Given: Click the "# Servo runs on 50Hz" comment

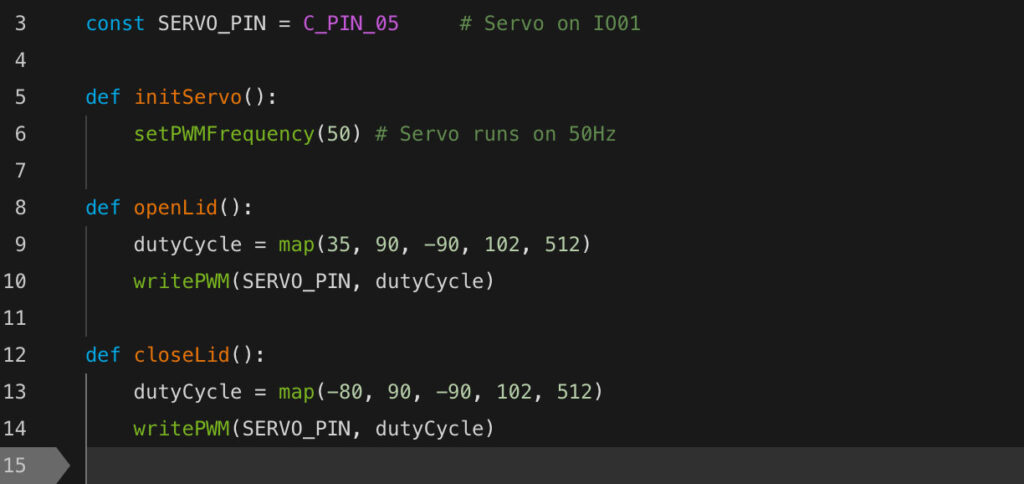Looking at the screenshot, I should (495, 134).
